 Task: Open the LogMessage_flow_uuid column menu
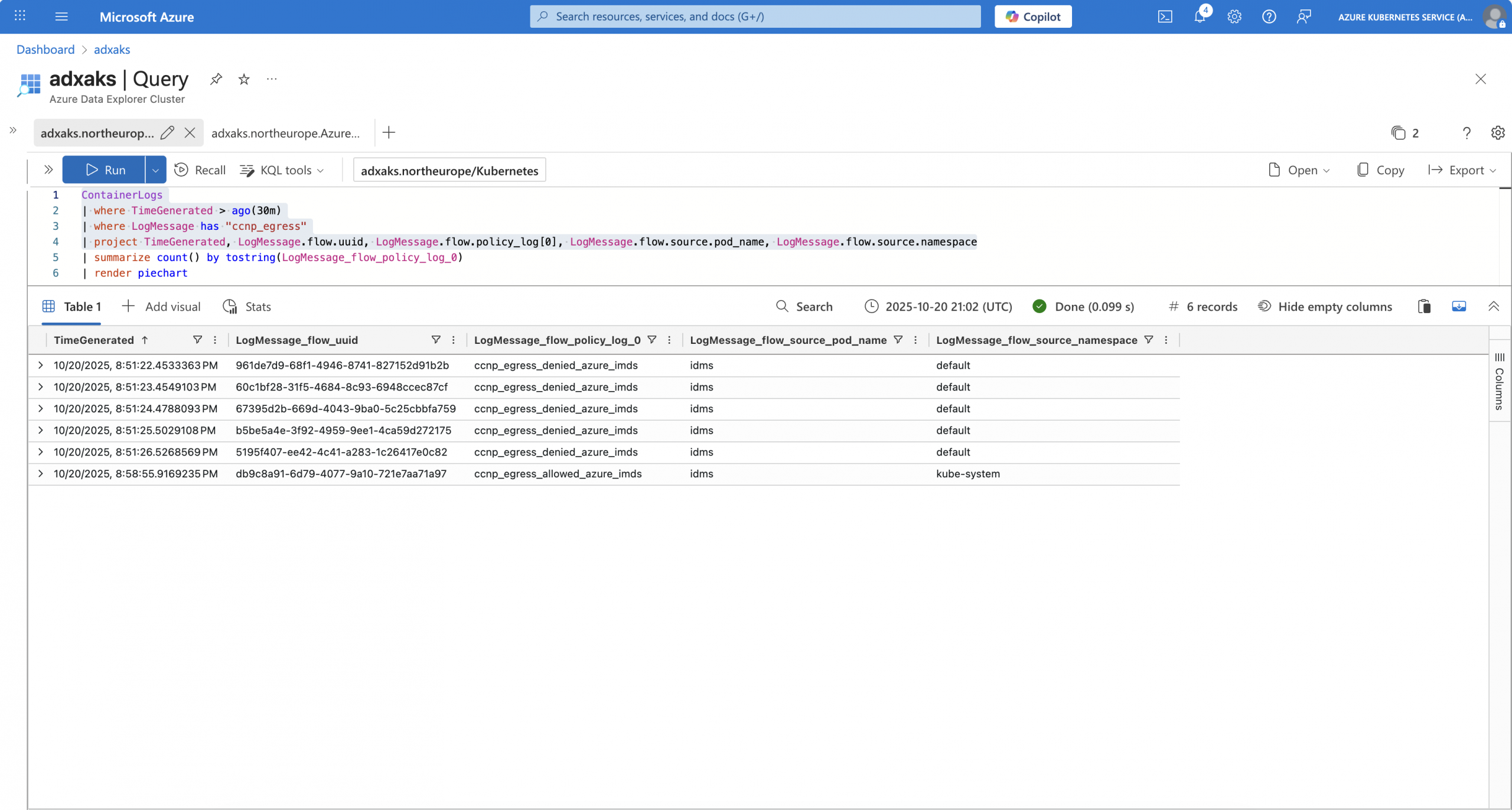pos(454,340)
